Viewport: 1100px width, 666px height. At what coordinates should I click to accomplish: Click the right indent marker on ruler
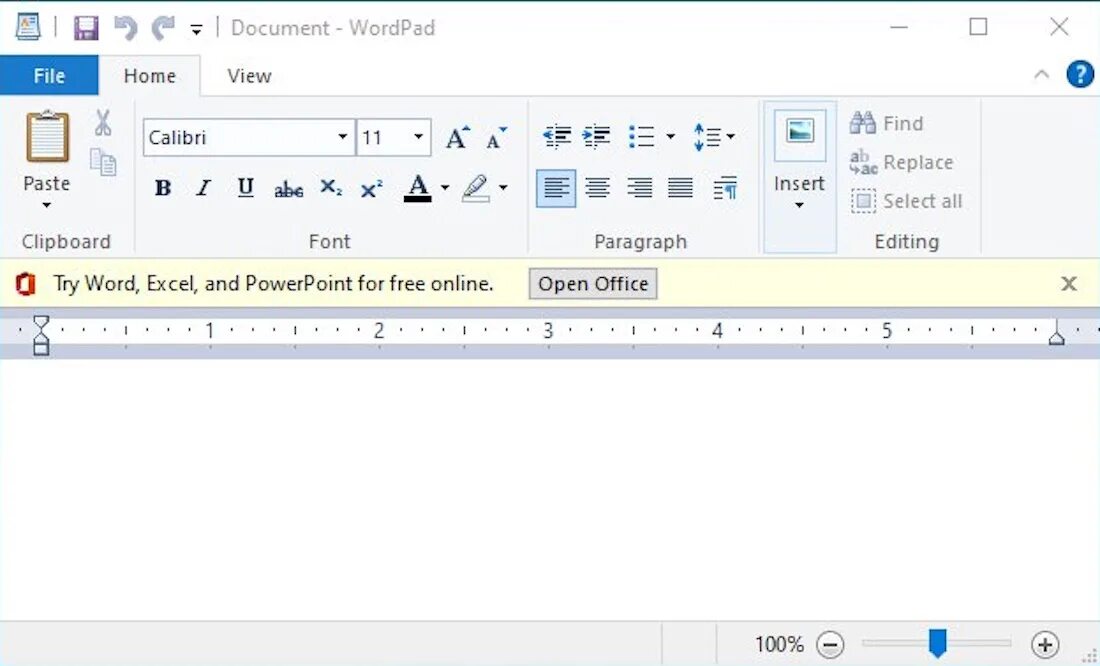pyautogui.click(x=1057, y=335)
